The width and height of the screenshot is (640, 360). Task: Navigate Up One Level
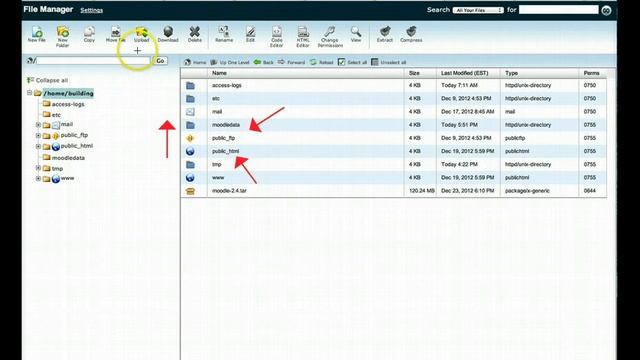coord(230,62)
